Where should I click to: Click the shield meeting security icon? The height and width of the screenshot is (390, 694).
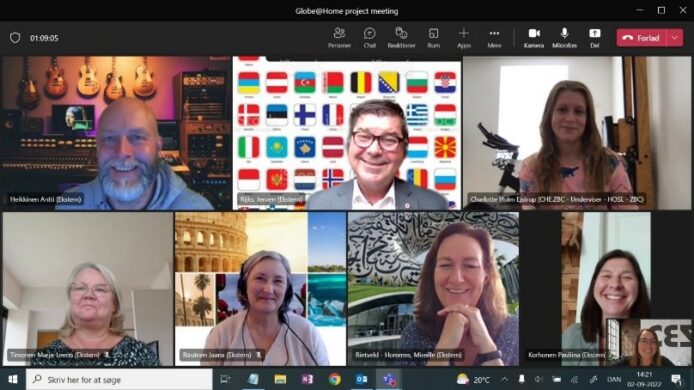coord(15,38)
